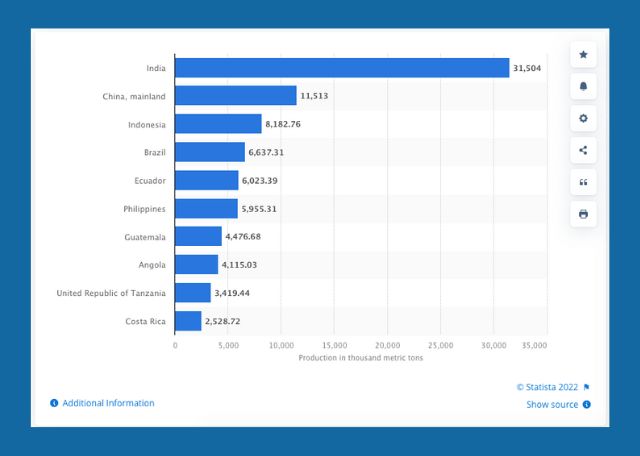The image size is (640, 456).
Task: Click the Guatemala bar
Action: [198, 236]
